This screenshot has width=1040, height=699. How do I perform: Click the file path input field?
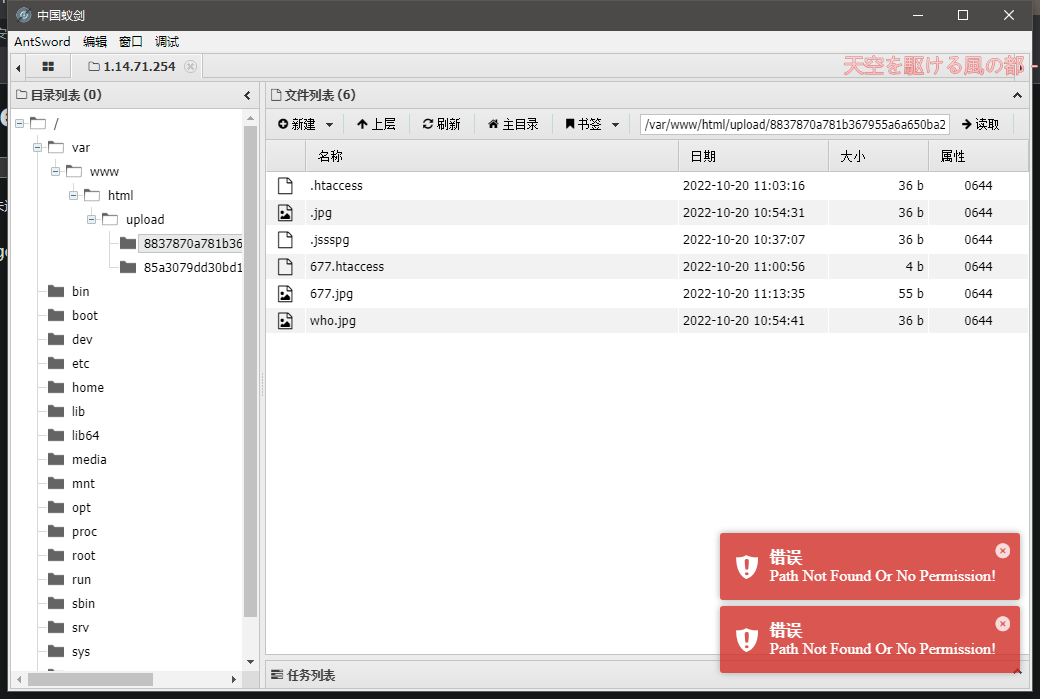794,124
